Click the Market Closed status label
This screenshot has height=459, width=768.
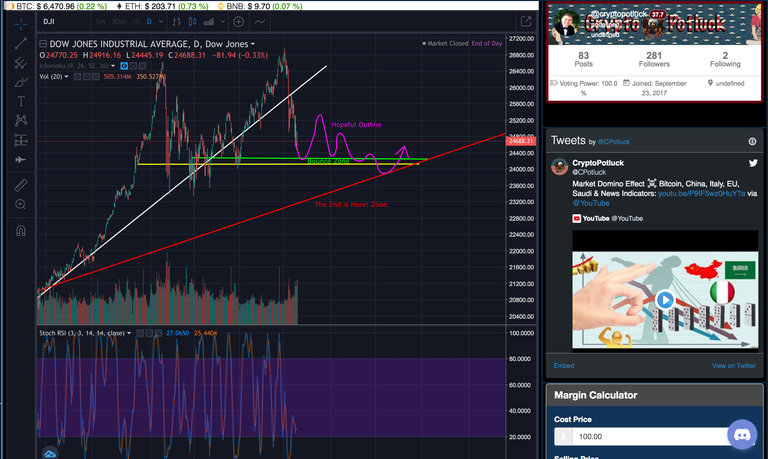click(445, 44)
